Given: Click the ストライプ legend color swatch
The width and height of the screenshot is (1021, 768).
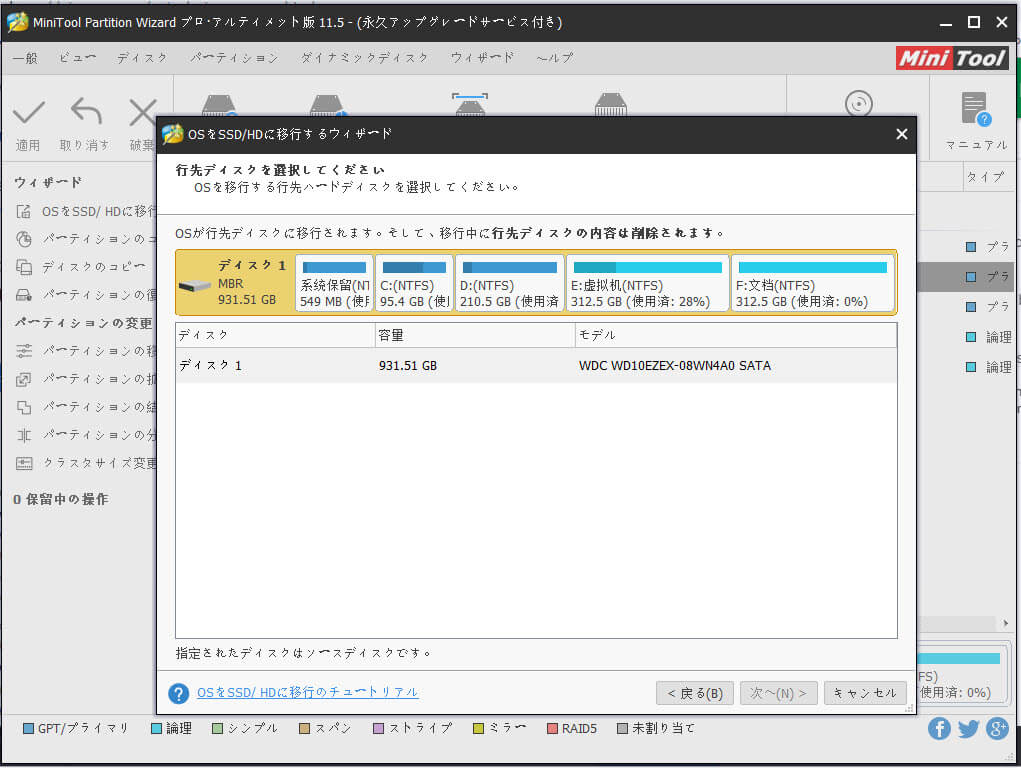Looking at the screenshot, I should [378, 728].
